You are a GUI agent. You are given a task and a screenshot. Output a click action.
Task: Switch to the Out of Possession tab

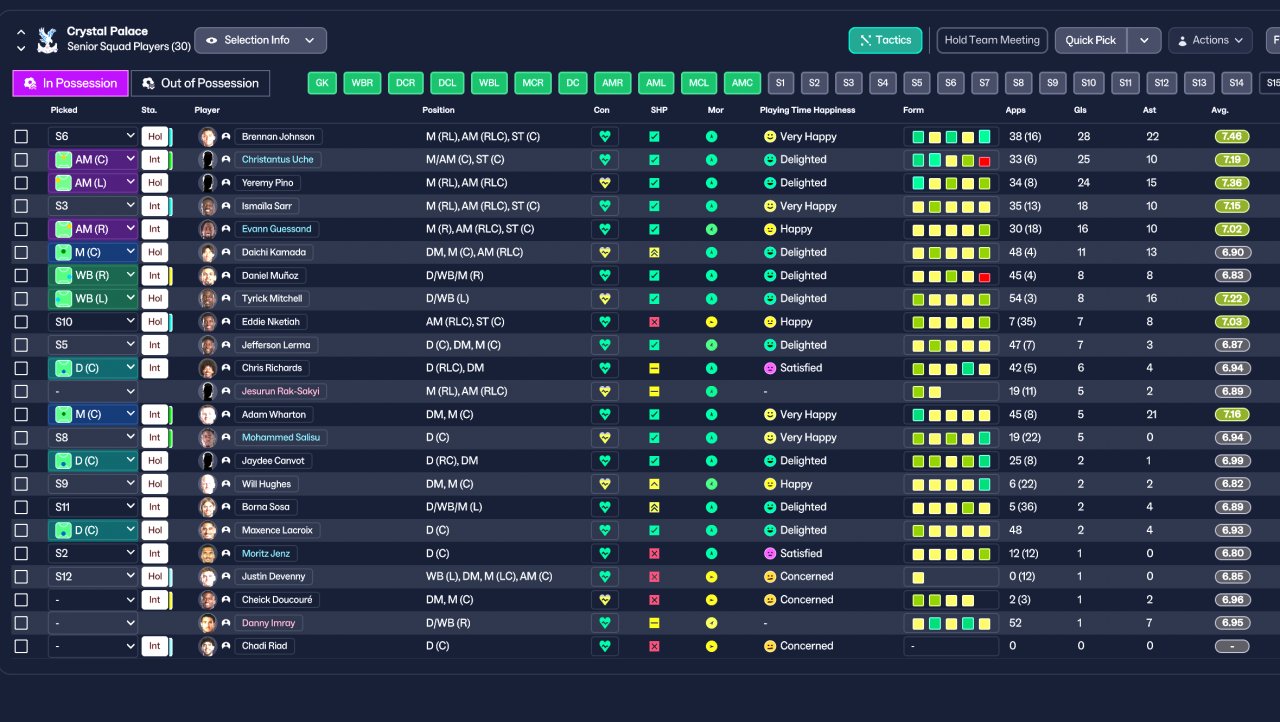click(201, 83)
